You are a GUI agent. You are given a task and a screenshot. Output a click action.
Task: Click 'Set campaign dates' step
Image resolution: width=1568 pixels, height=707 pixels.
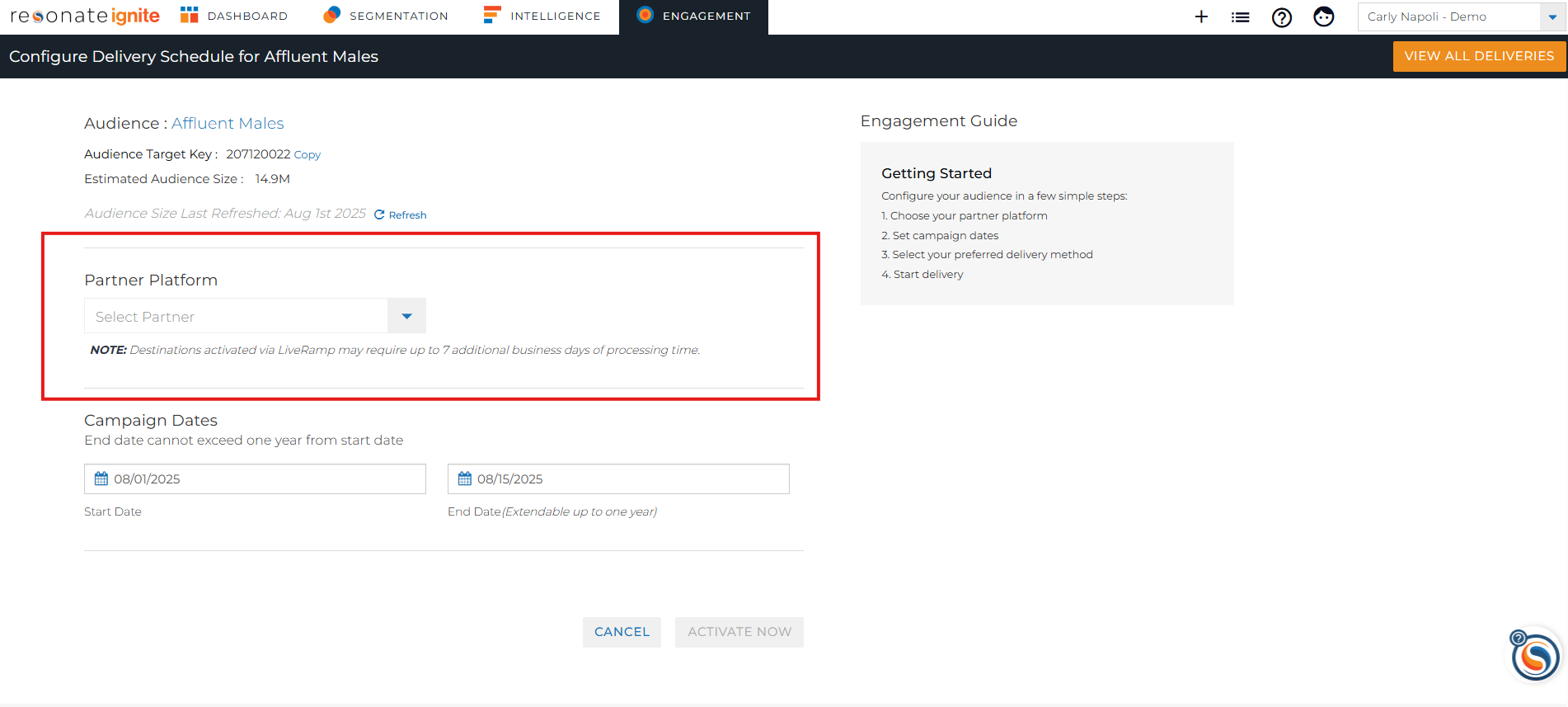coord(940,235)
